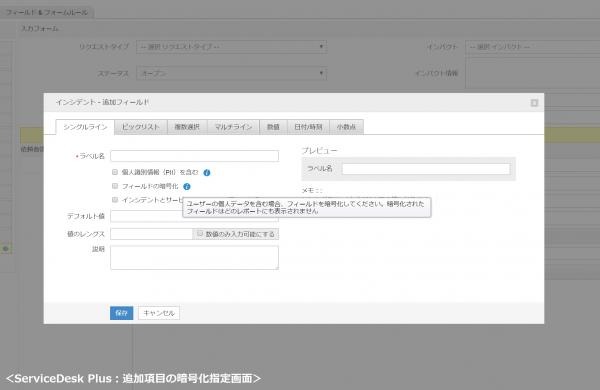Save the new field with 保存 button

(121, 313)
